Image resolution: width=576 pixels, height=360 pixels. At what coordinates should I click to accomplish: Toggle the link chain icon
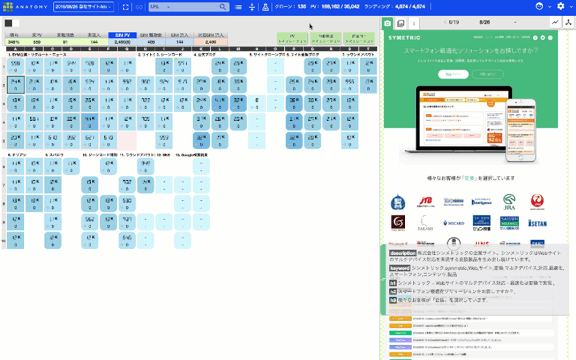click(x=139, y=7)
